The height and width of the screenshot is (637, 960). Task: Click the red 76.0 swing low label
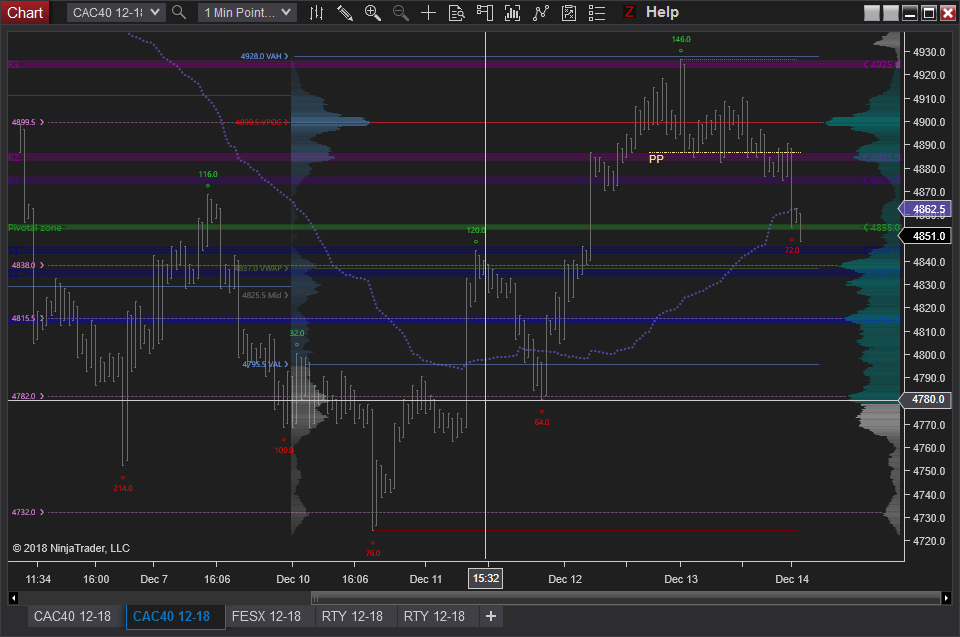[x=373, y=553]
